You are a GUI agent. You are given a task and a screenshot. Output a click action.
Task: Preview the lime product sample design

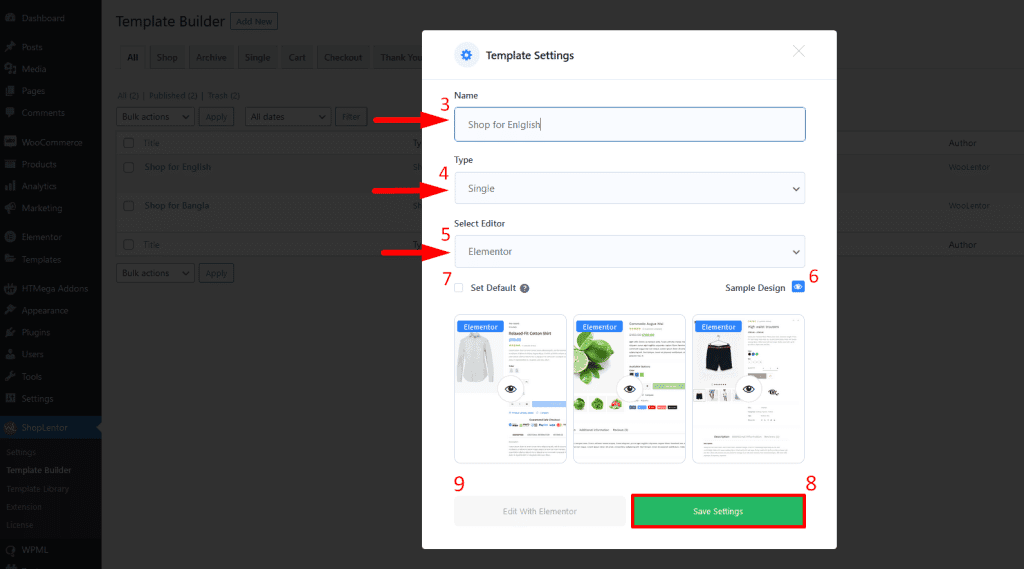629,388
